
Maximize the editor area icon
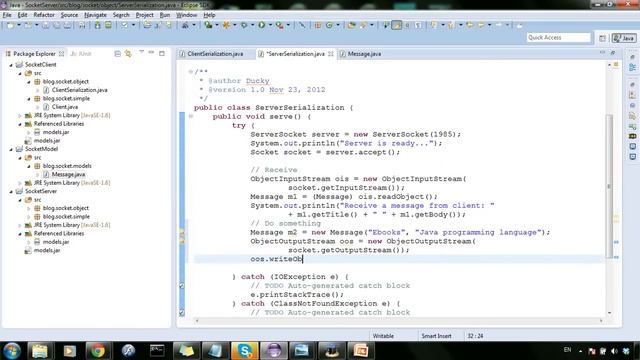(x=613, y=53)
